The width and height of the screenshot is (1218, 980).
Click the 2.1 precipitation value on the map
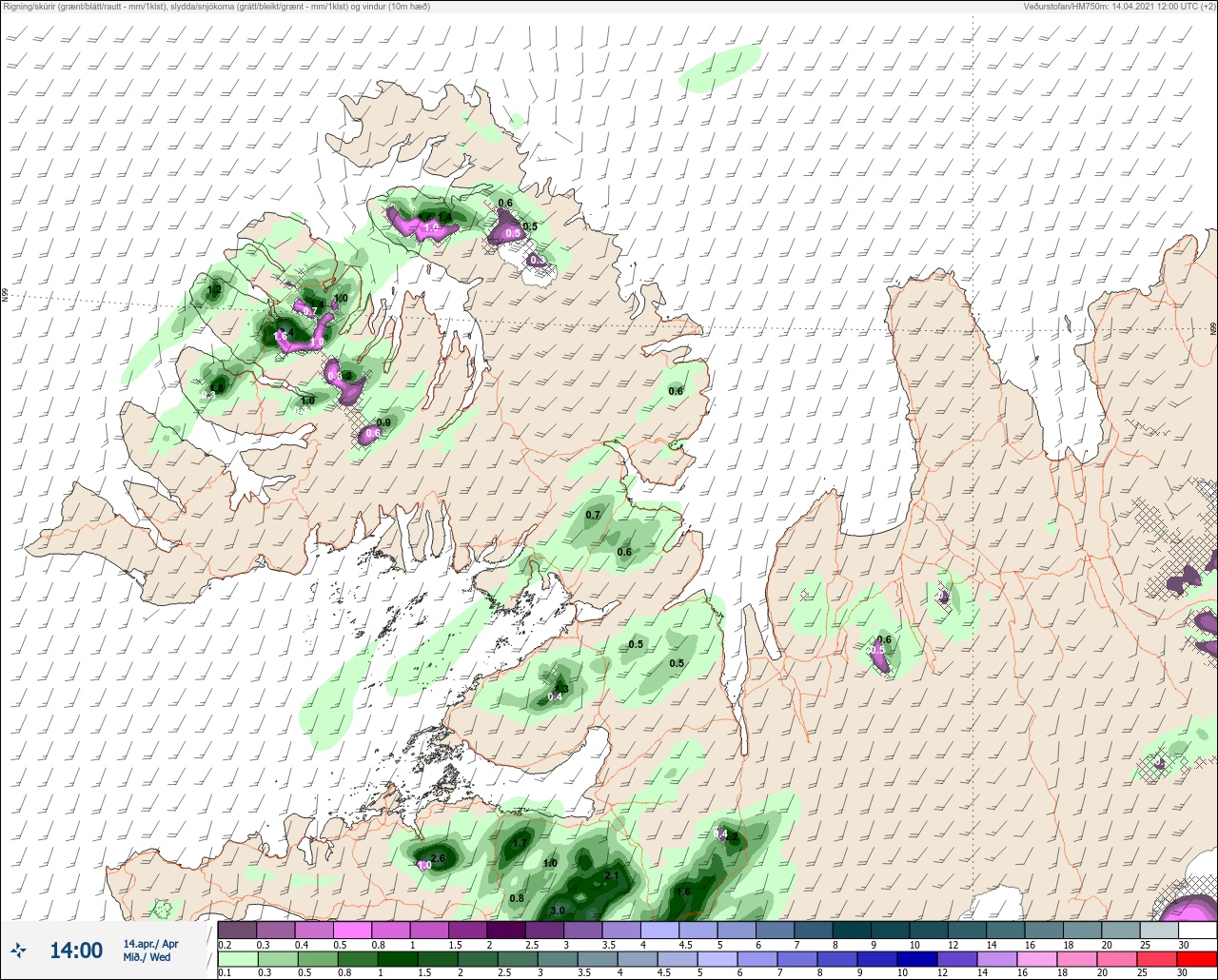612,875
